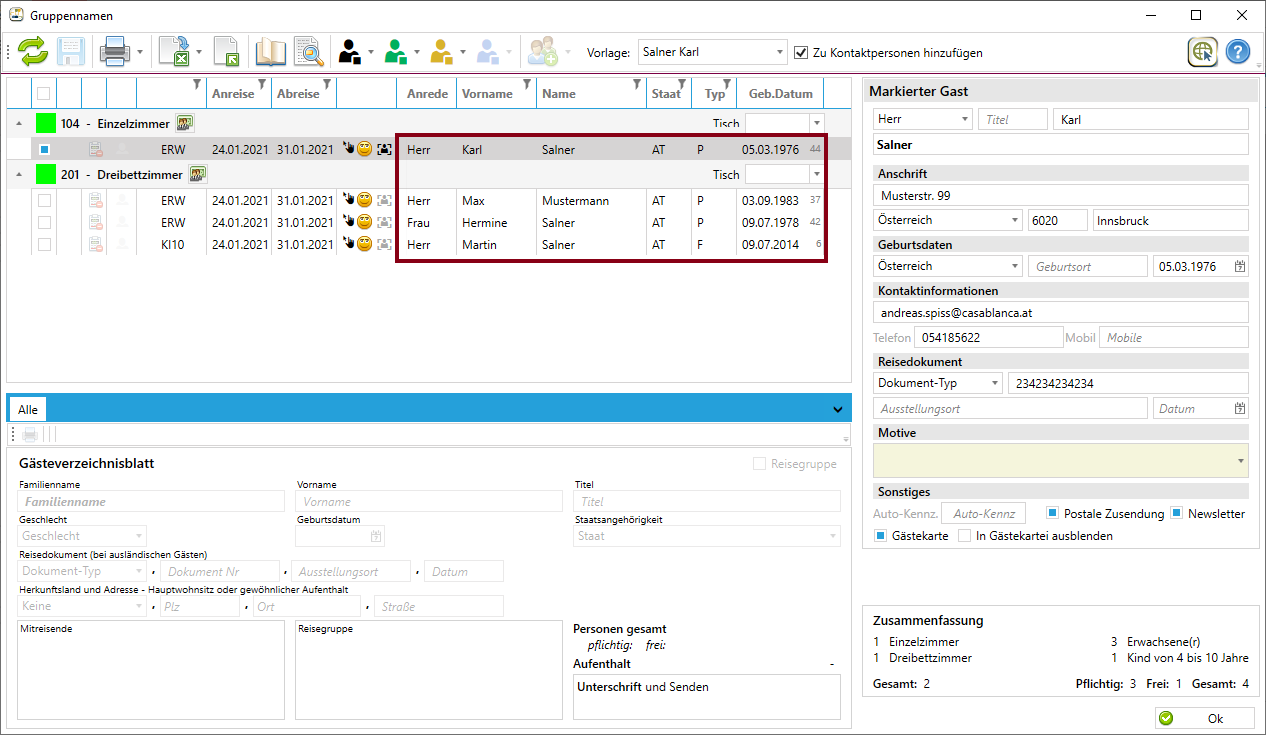This screenshot has height=735, width=1266.
Task: Toggle 'Zu Kontaktpersonen hinzufügen' checkbox
Action: click(800, 53)
